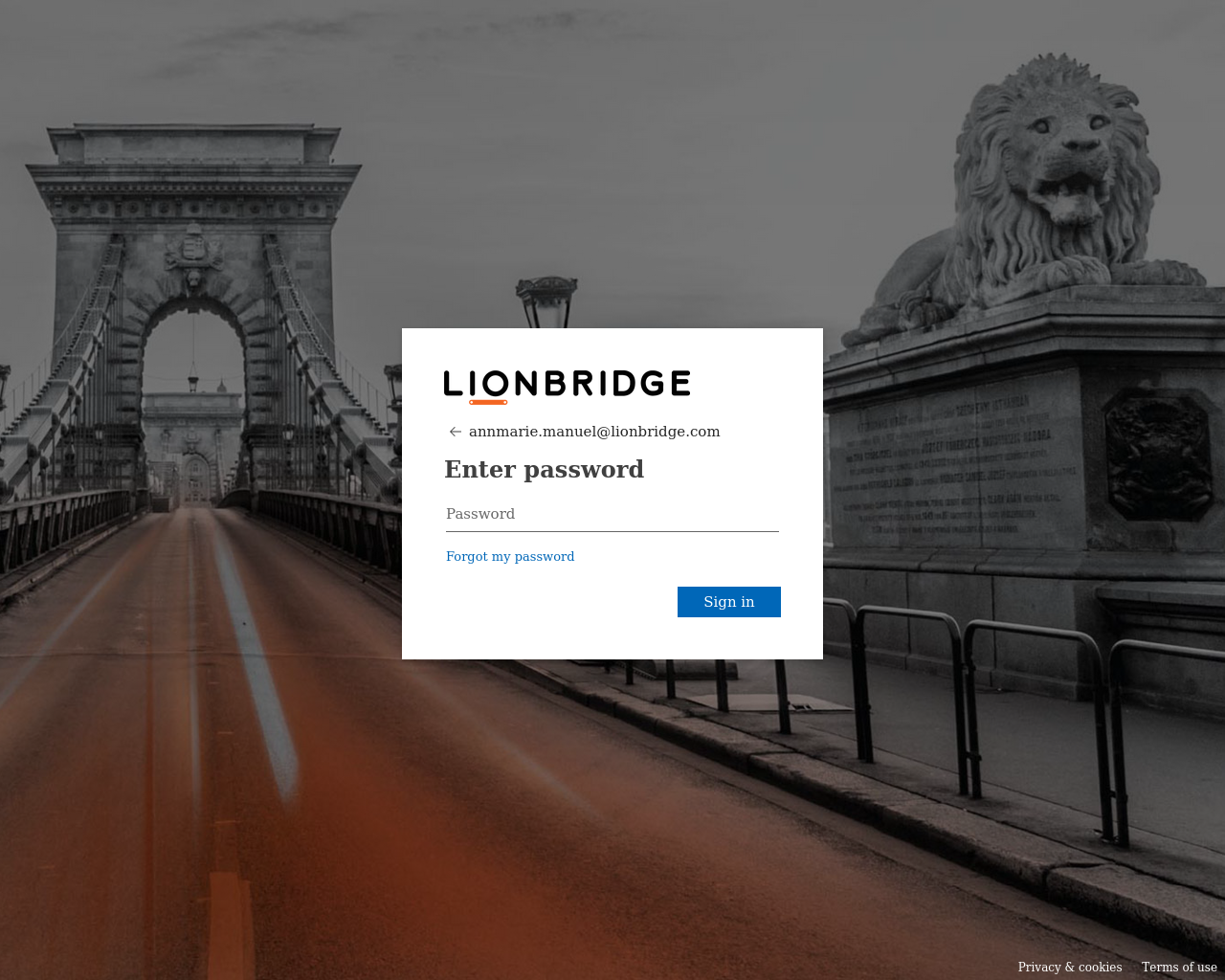Click the orange bar under the logo
The image size is (1225, 980).
pyautogui.click(x=488, y=402)
